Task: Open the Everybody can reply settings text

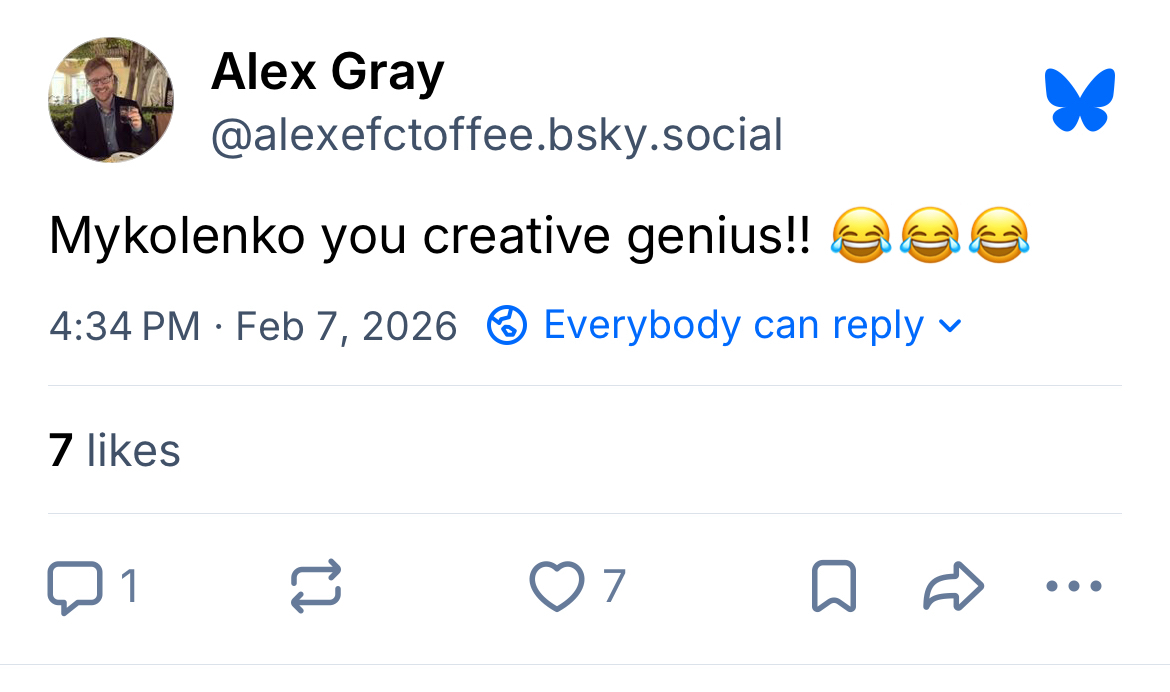Action: click(733, 326)
